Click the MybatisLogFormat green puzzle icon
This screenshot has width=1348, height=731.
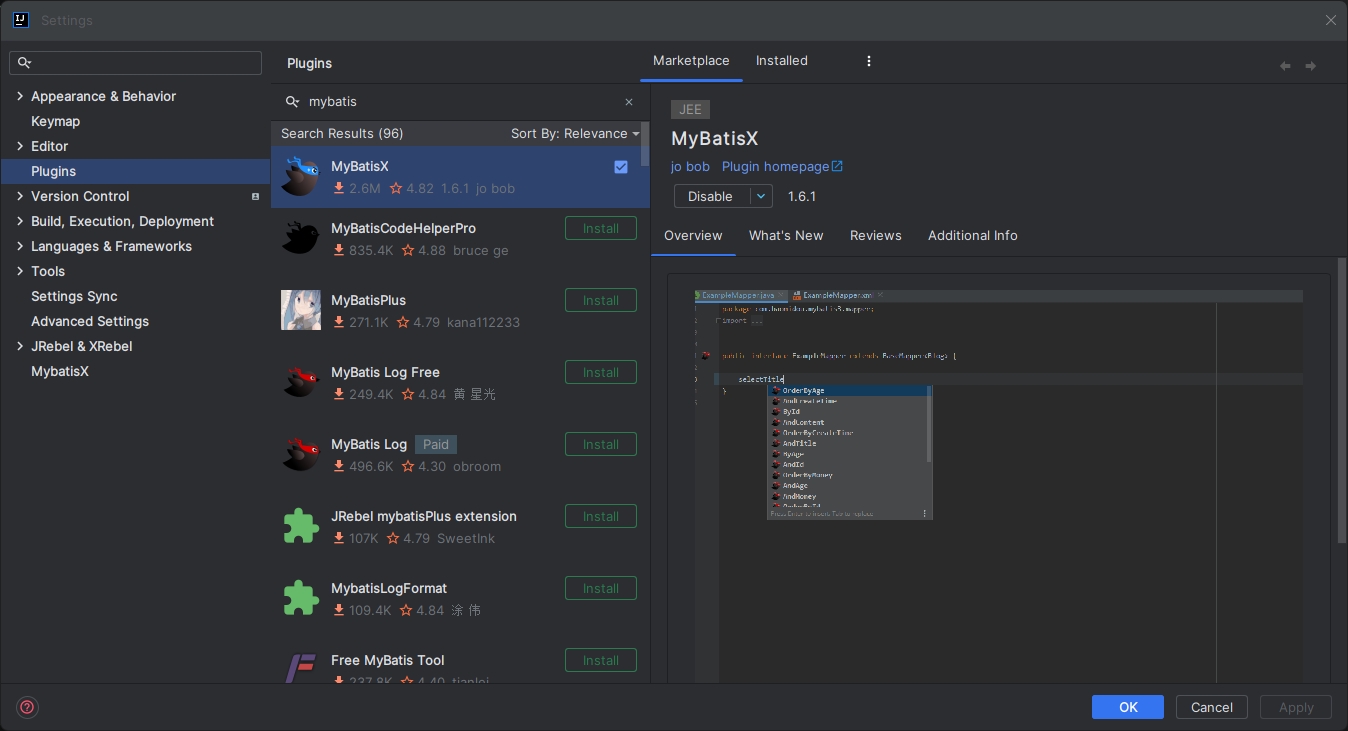coord(301,598)
